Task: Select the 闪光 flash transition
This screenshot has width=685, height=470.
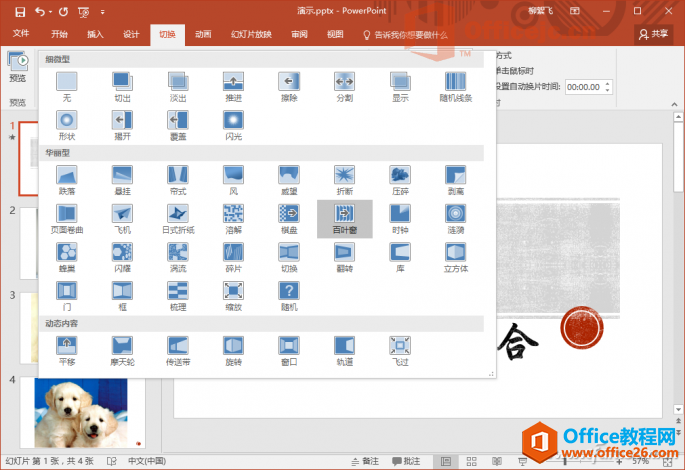Action: [233, 125]
